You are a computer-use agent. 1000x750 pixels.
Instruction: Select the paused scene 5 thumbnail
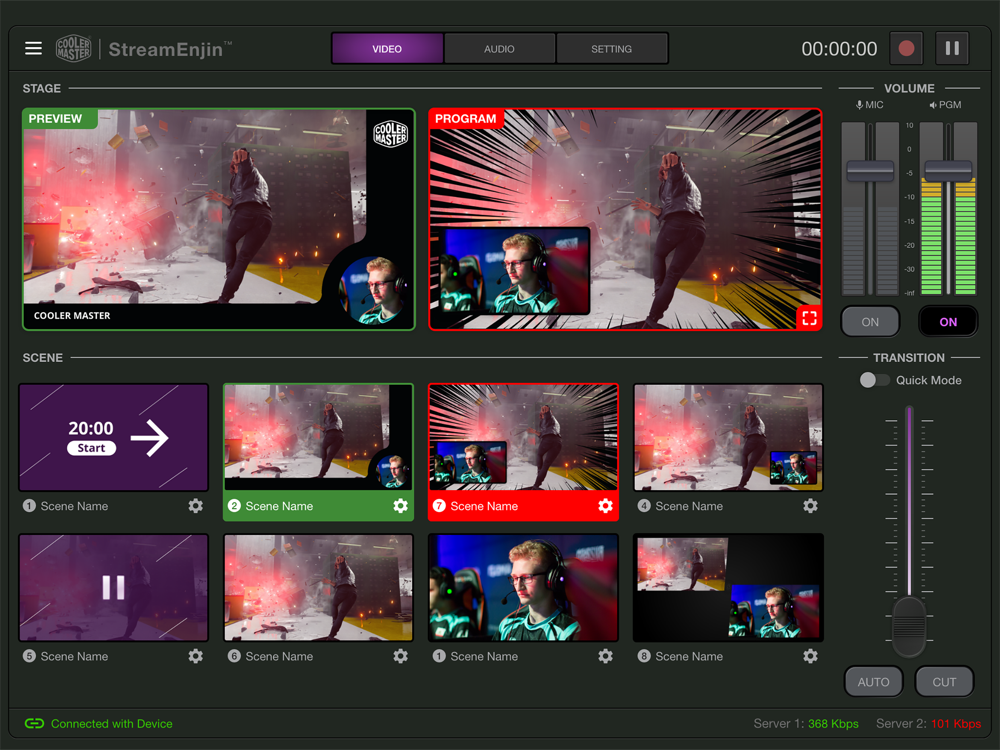point(114,587)
